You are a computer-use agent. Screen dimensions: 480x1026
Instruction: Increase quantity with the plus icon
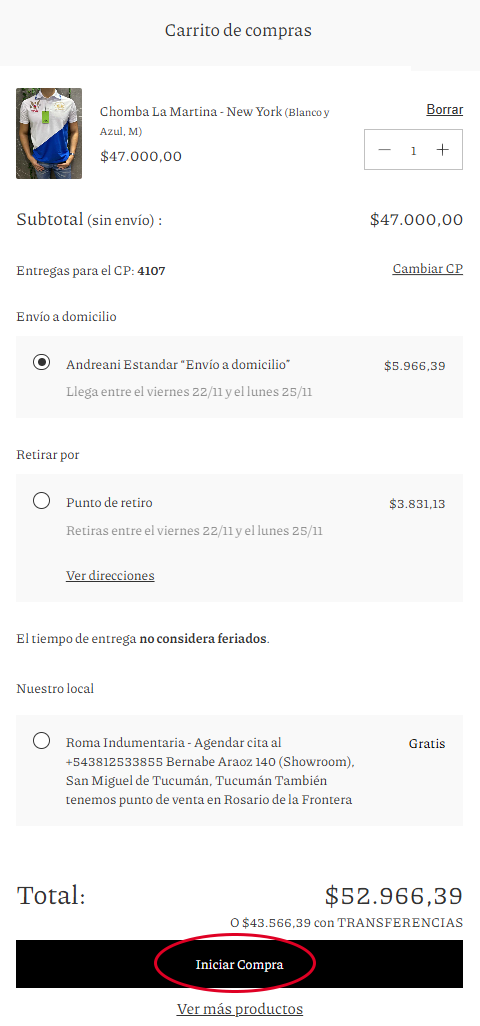point(443,150)
